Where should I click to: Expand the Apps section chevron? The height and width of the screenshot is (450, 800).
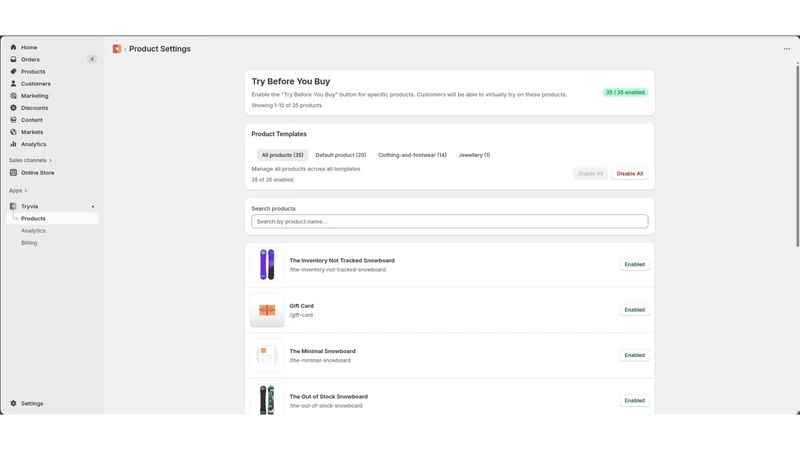click(26, 190)
